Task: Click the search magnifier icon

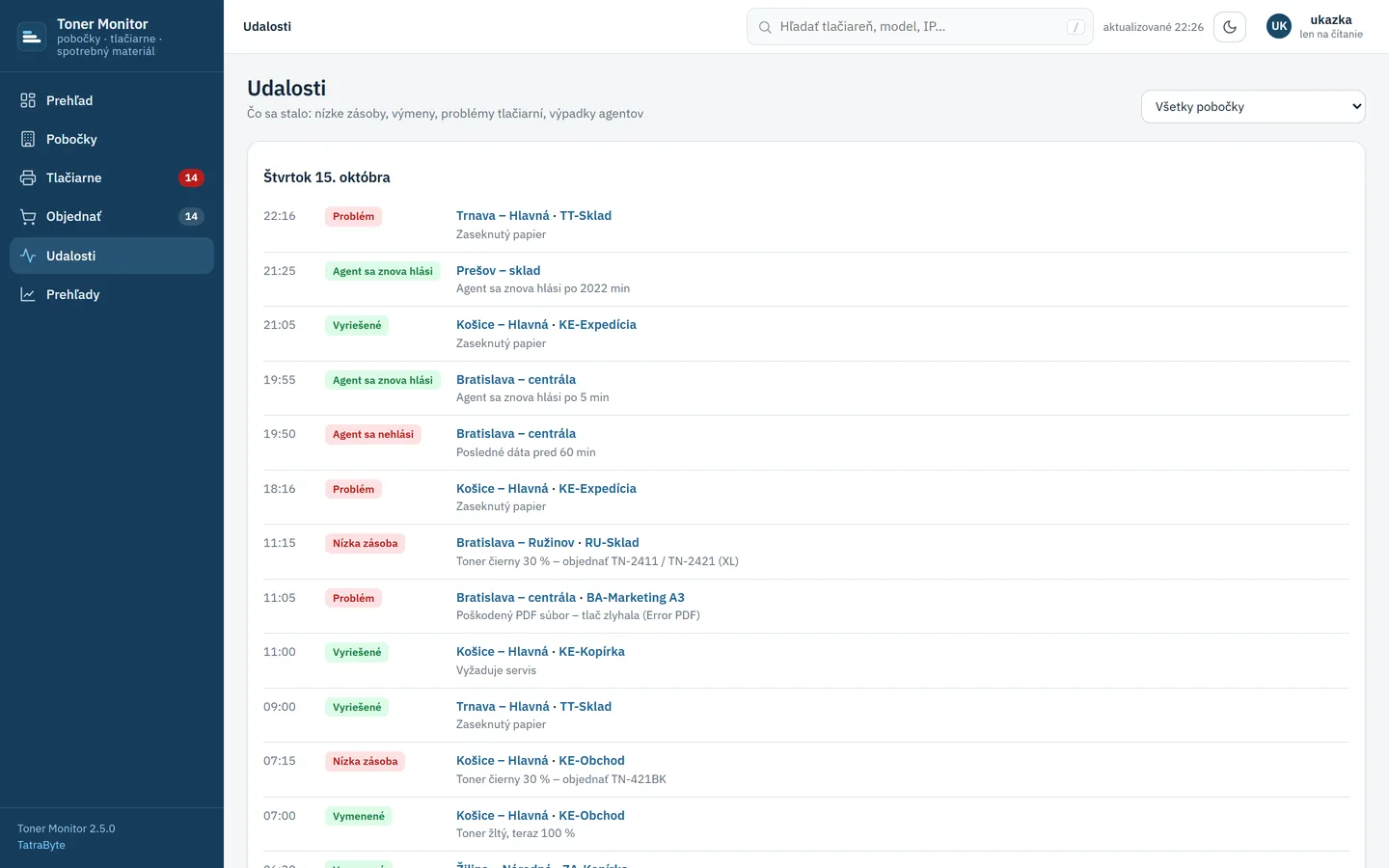Action: click(x=765, y=27)
